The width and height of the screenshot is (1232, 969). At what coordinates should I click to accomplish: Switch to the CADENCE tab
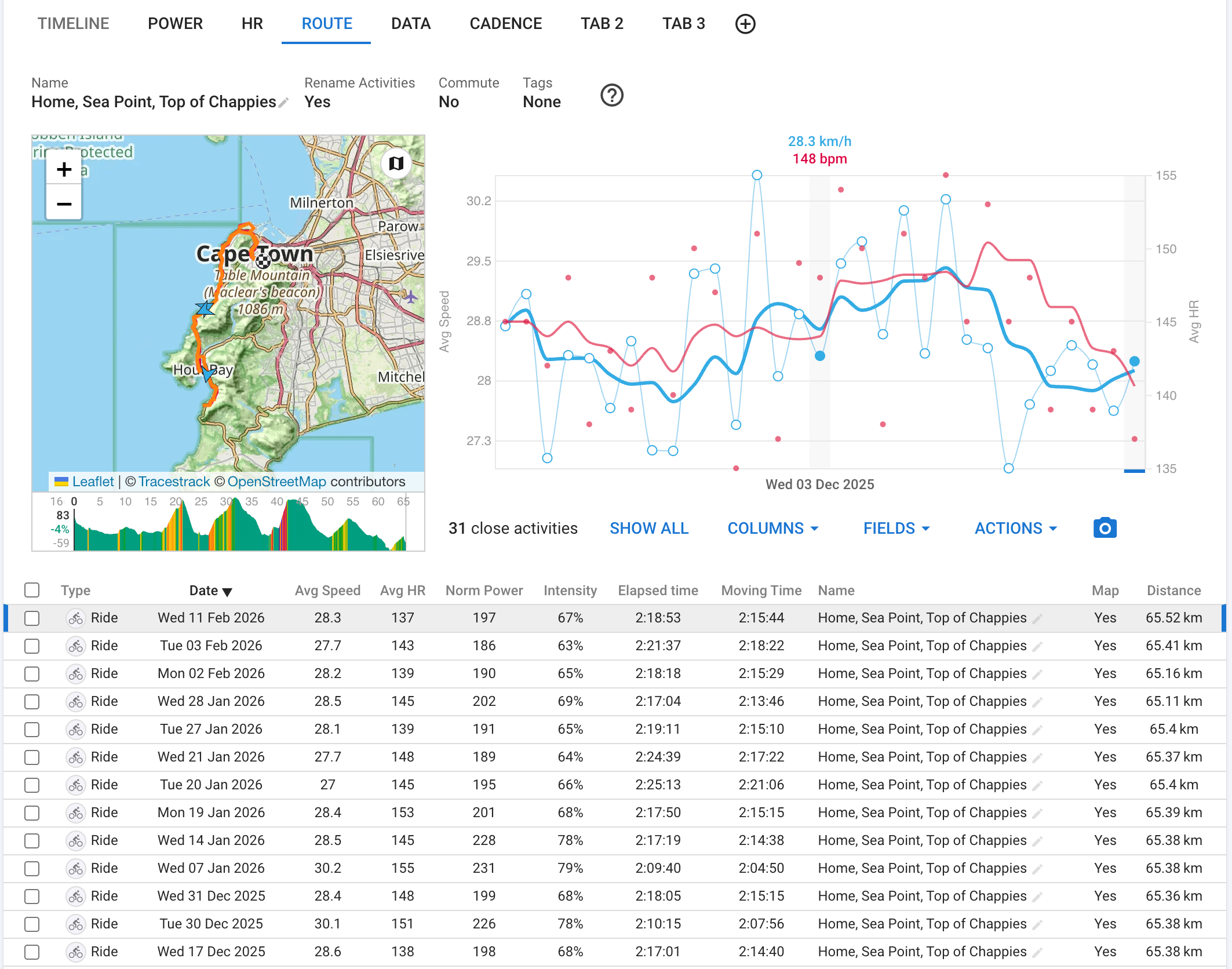pos(505,24)
